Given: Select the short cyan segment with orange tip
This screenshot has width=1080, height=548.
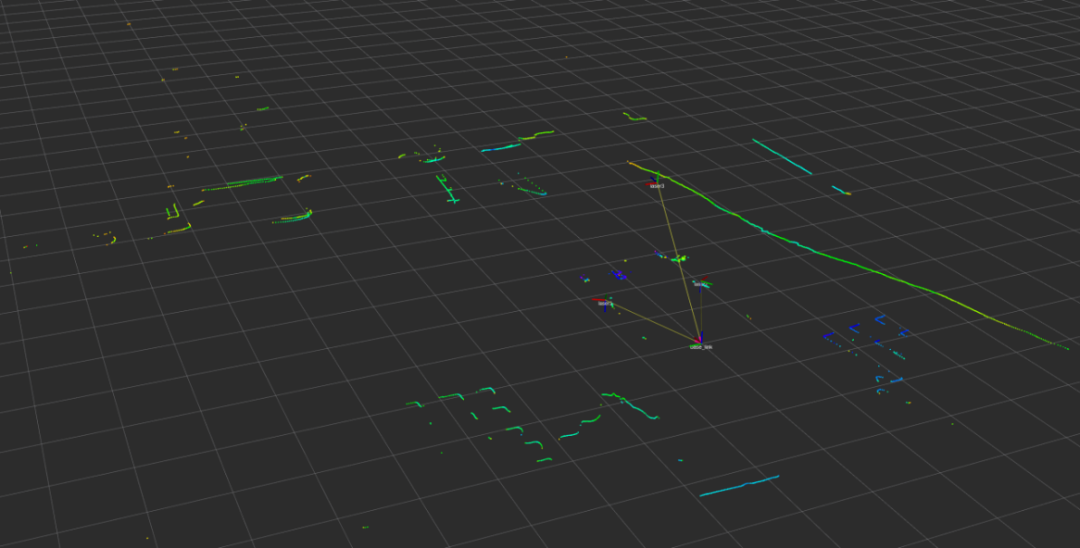Looking at the screenshot, I should click(839, 189).
